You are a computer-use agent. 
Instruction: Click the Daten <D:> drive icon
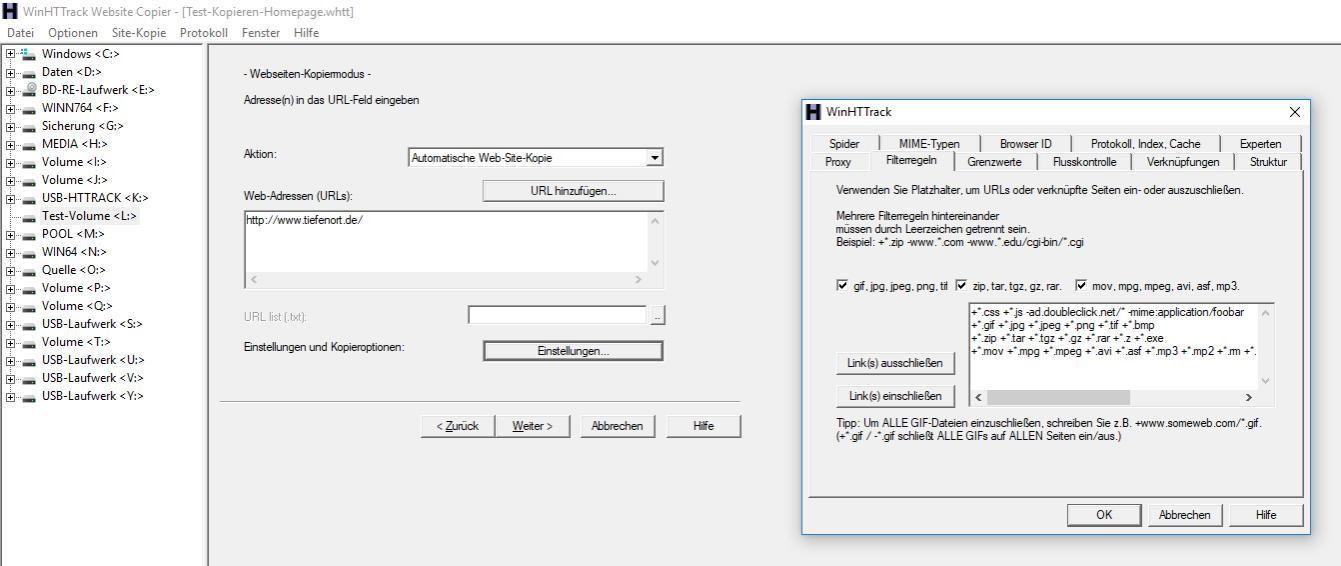[29, 72]
